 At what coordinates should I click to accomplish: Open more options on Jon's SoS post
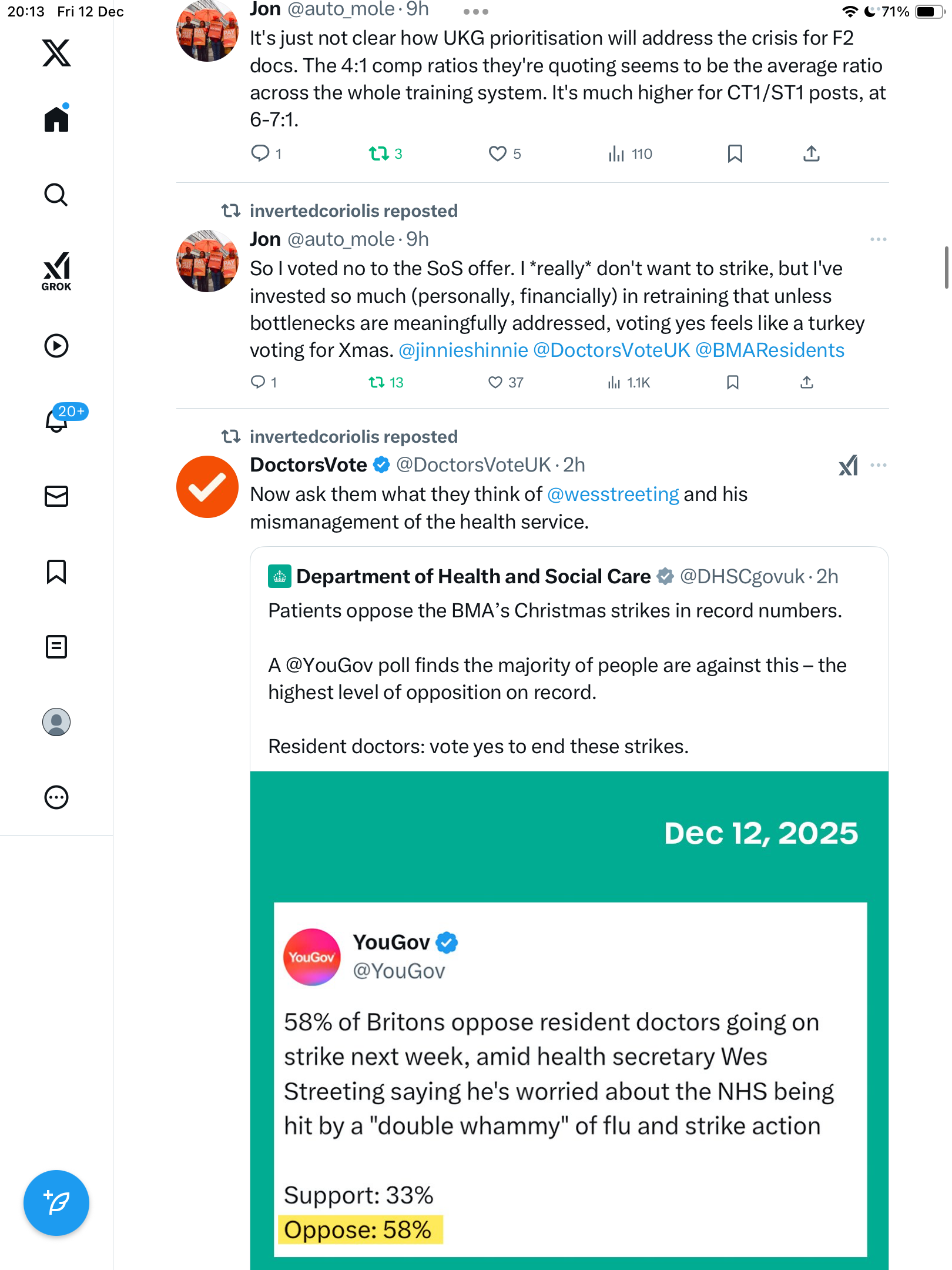point(879,240)
